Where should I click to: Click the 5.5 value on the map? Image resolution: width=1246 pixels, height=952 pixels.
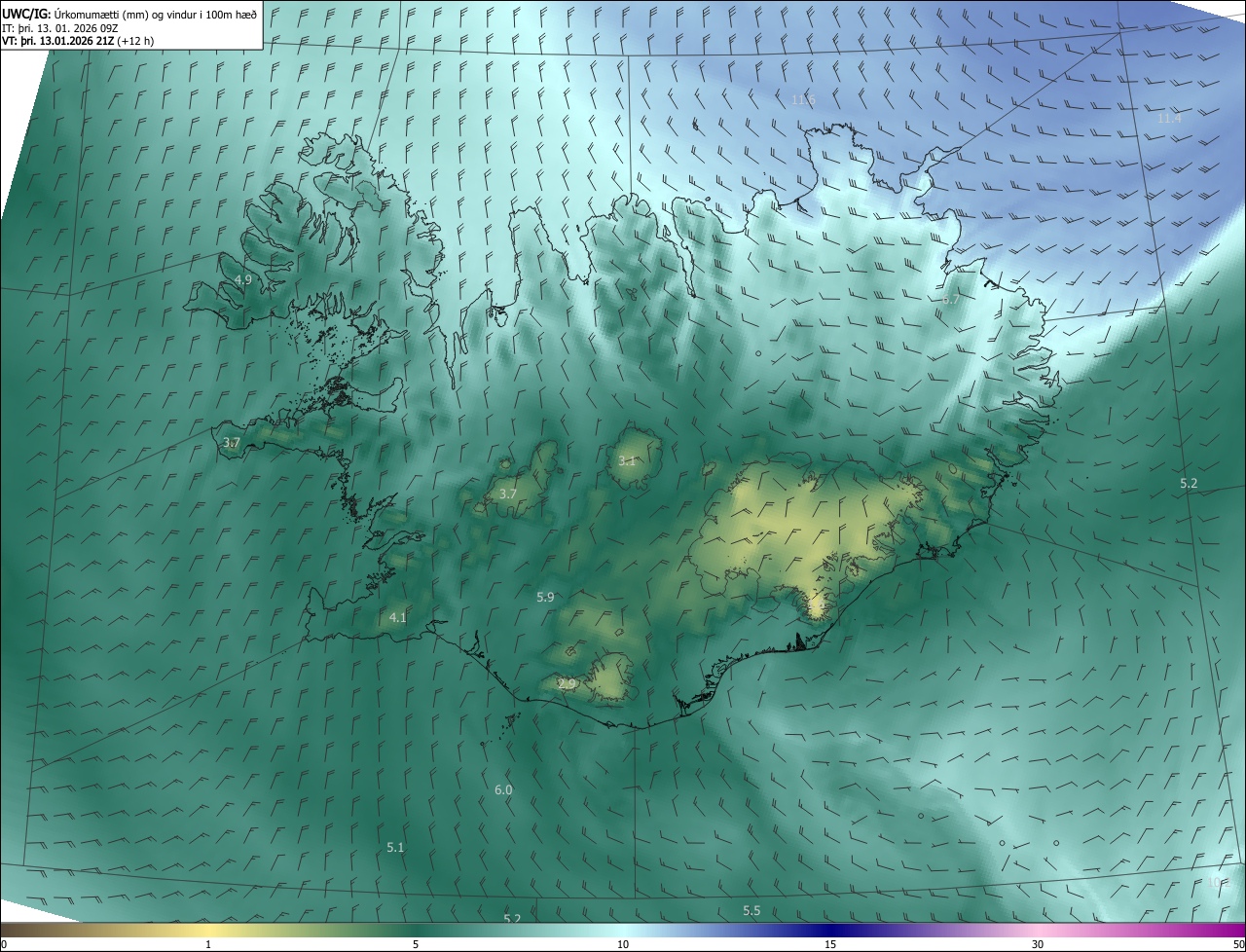[751, 911]
